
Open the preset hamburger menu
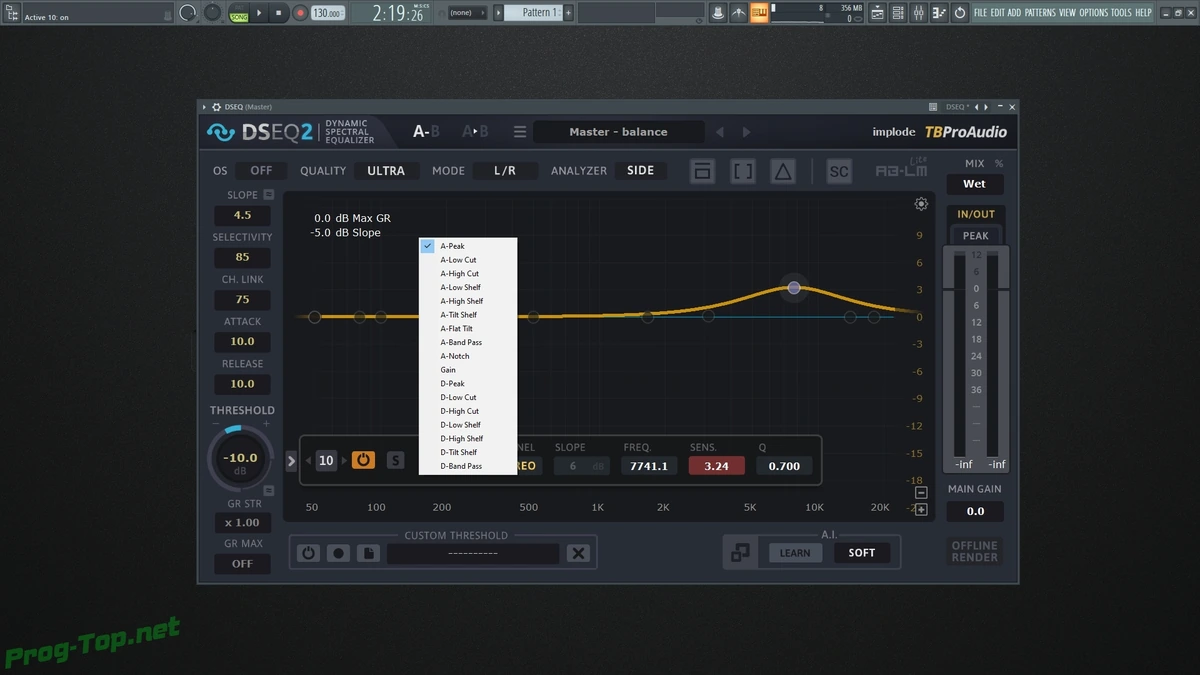[x=520, y=132]
